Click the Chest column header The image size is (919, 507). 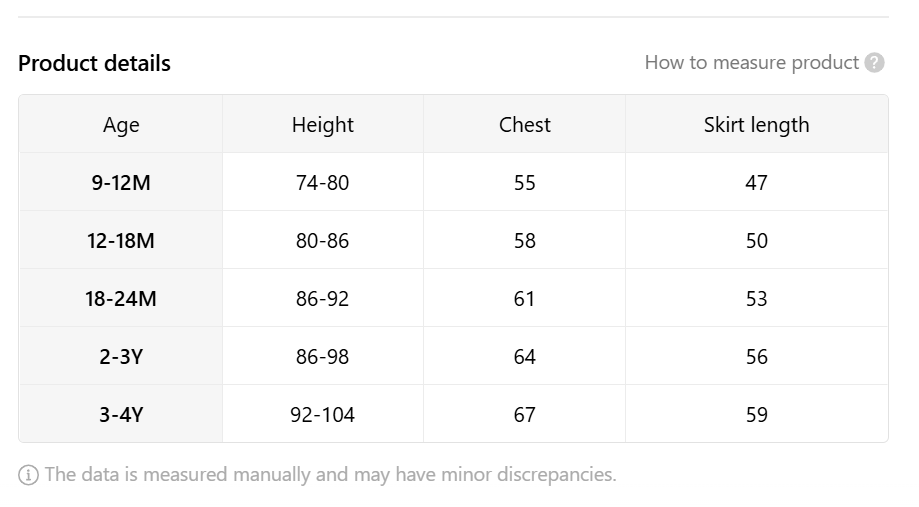pyautogui.click(x=525, y=124)
